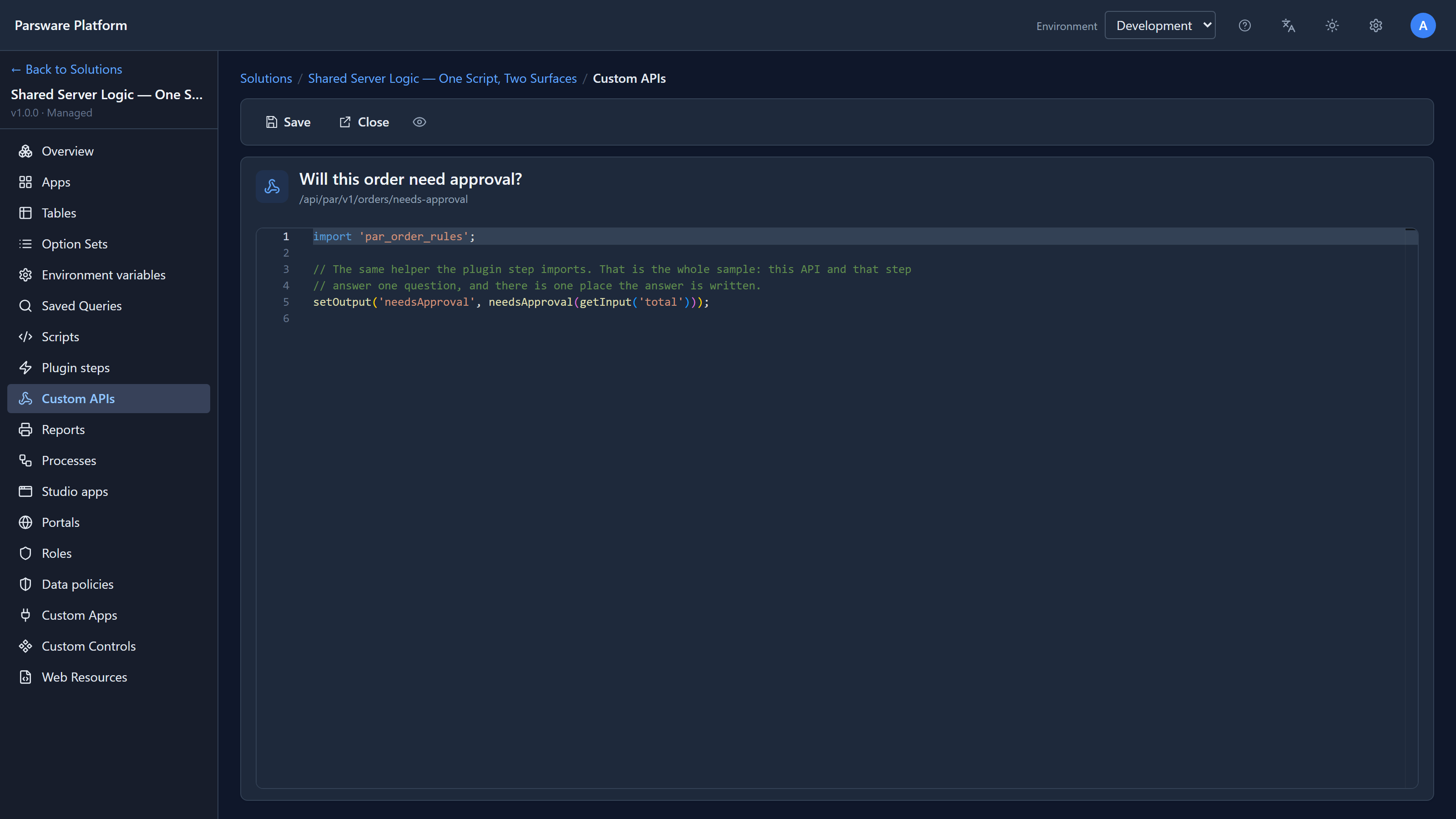Open Overview in the sidebar

pos(109,151)
